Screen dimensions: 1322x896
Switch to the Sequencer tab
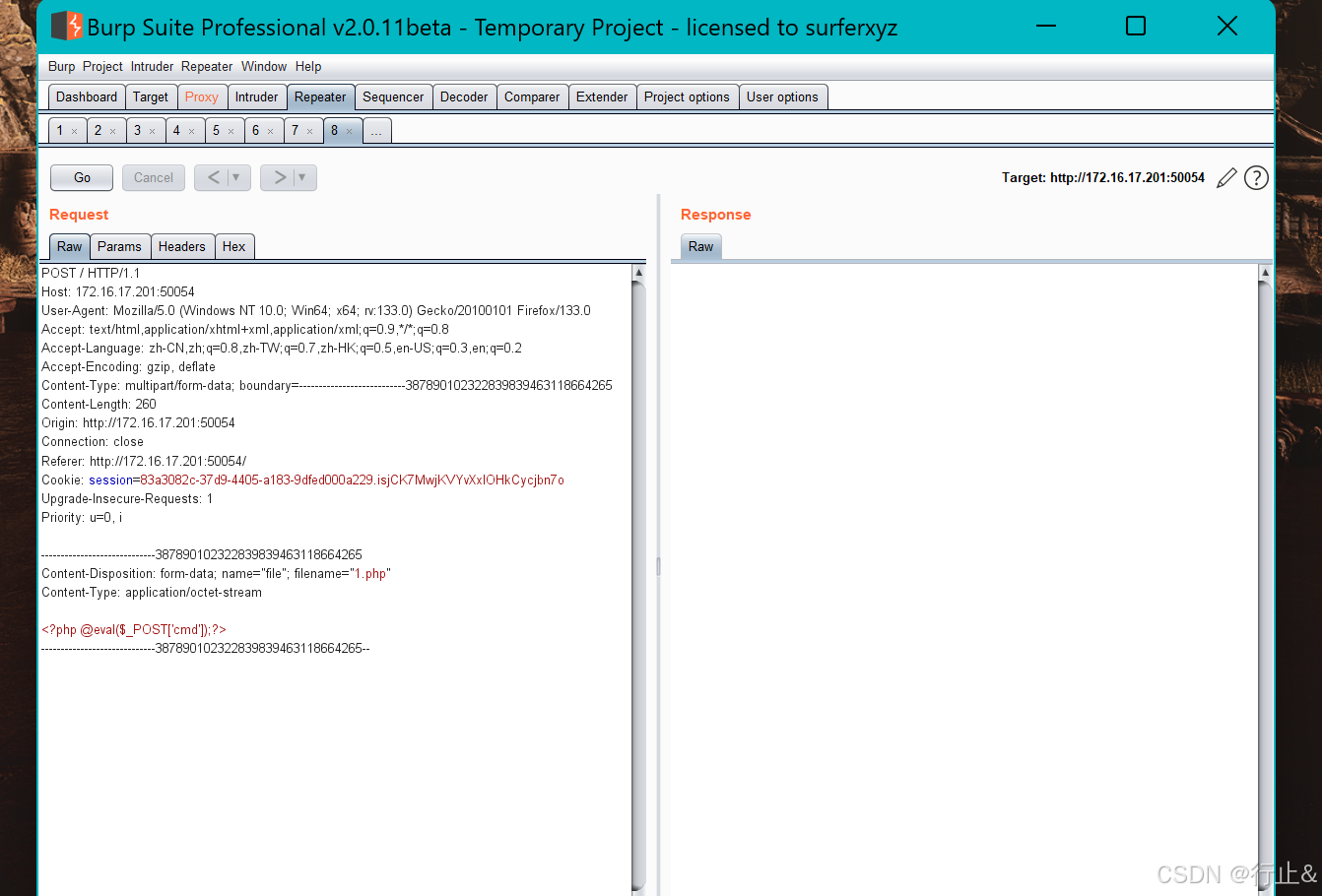tap(393, 96)
